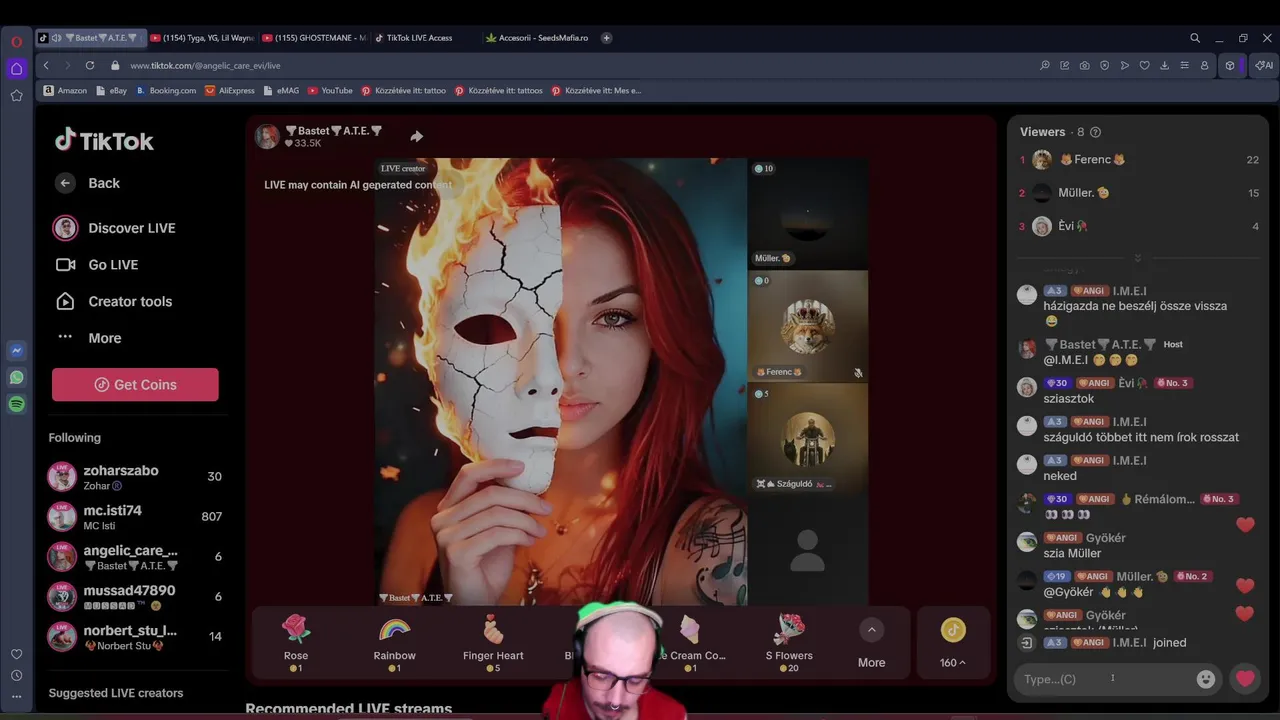
Task: Switch to Accesorii - SeedsMafia.ro tab
Action: (536, 38)
